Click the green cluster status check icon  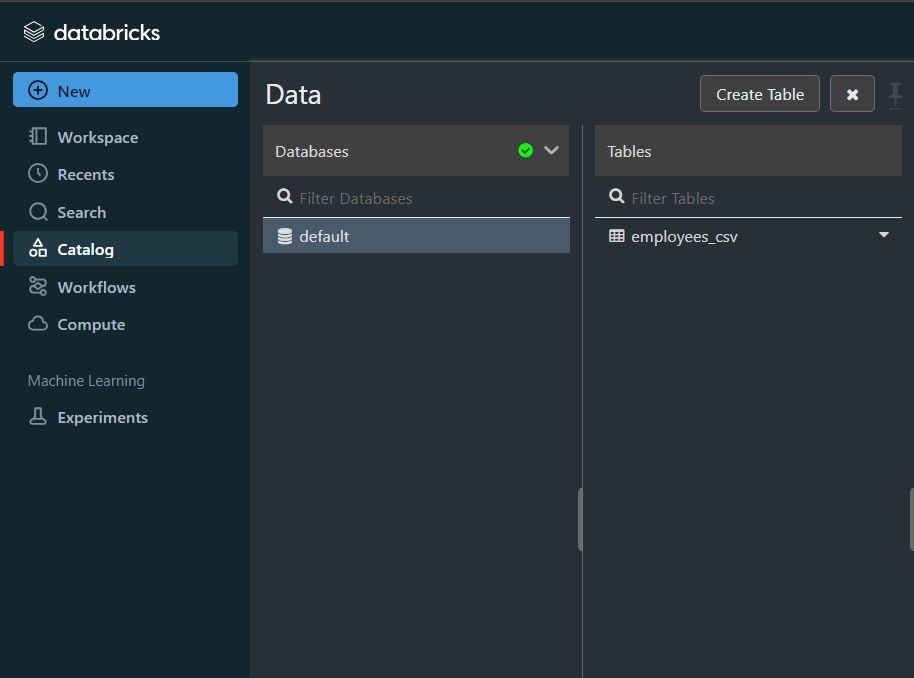tap(525, 150)
